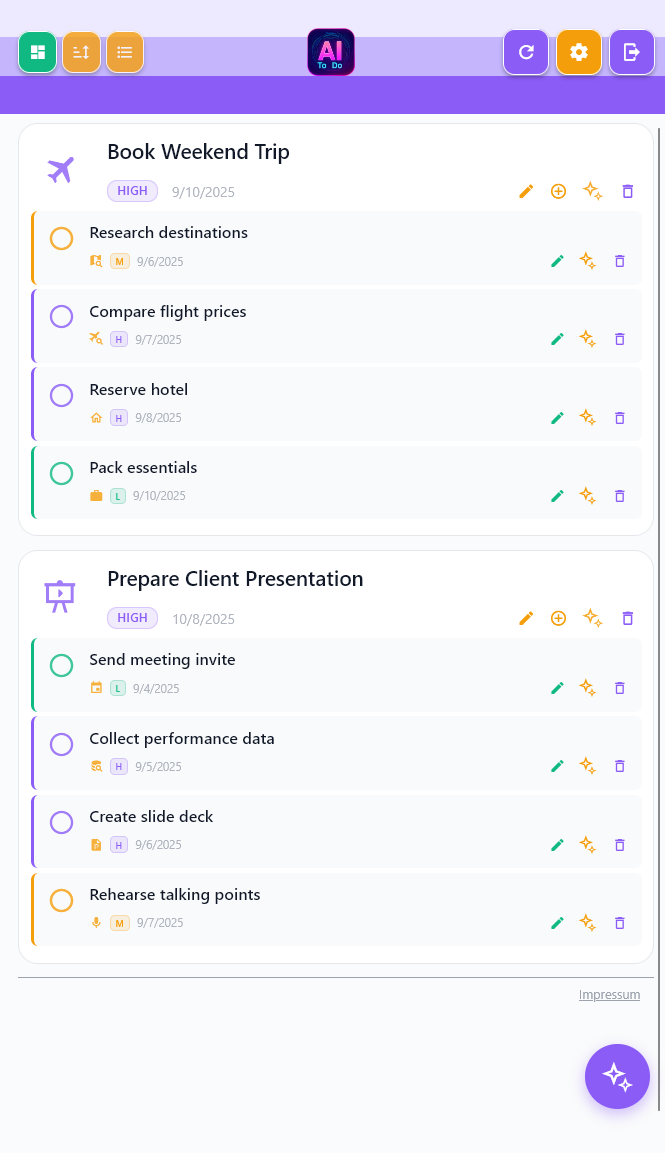Click the AI To Do logo

click(331, 52)
